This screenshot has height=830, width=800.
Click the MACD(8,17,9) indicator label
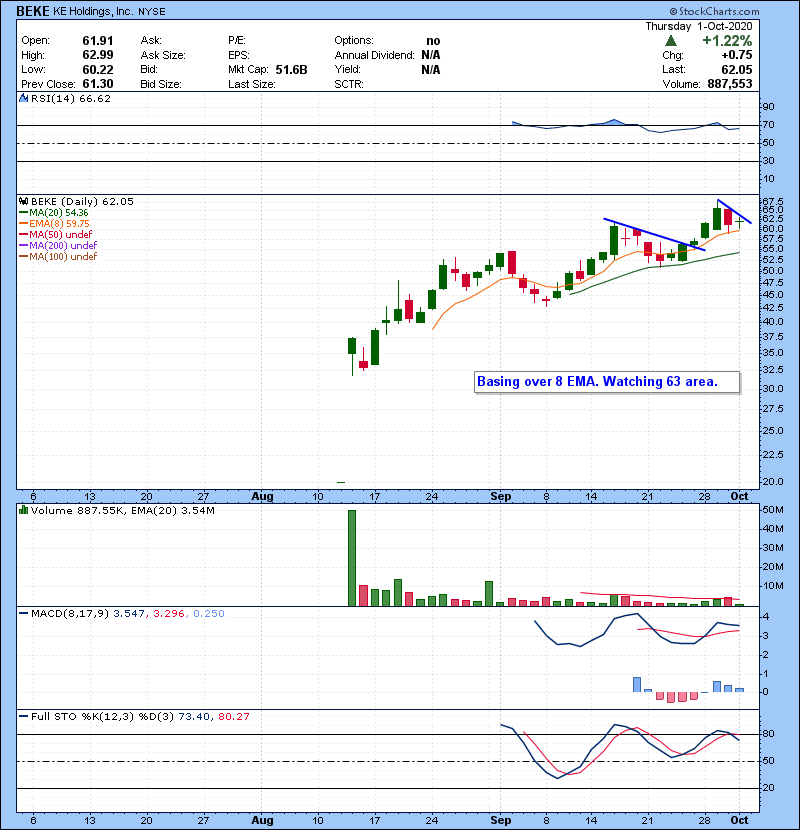(x=70, y=614)
